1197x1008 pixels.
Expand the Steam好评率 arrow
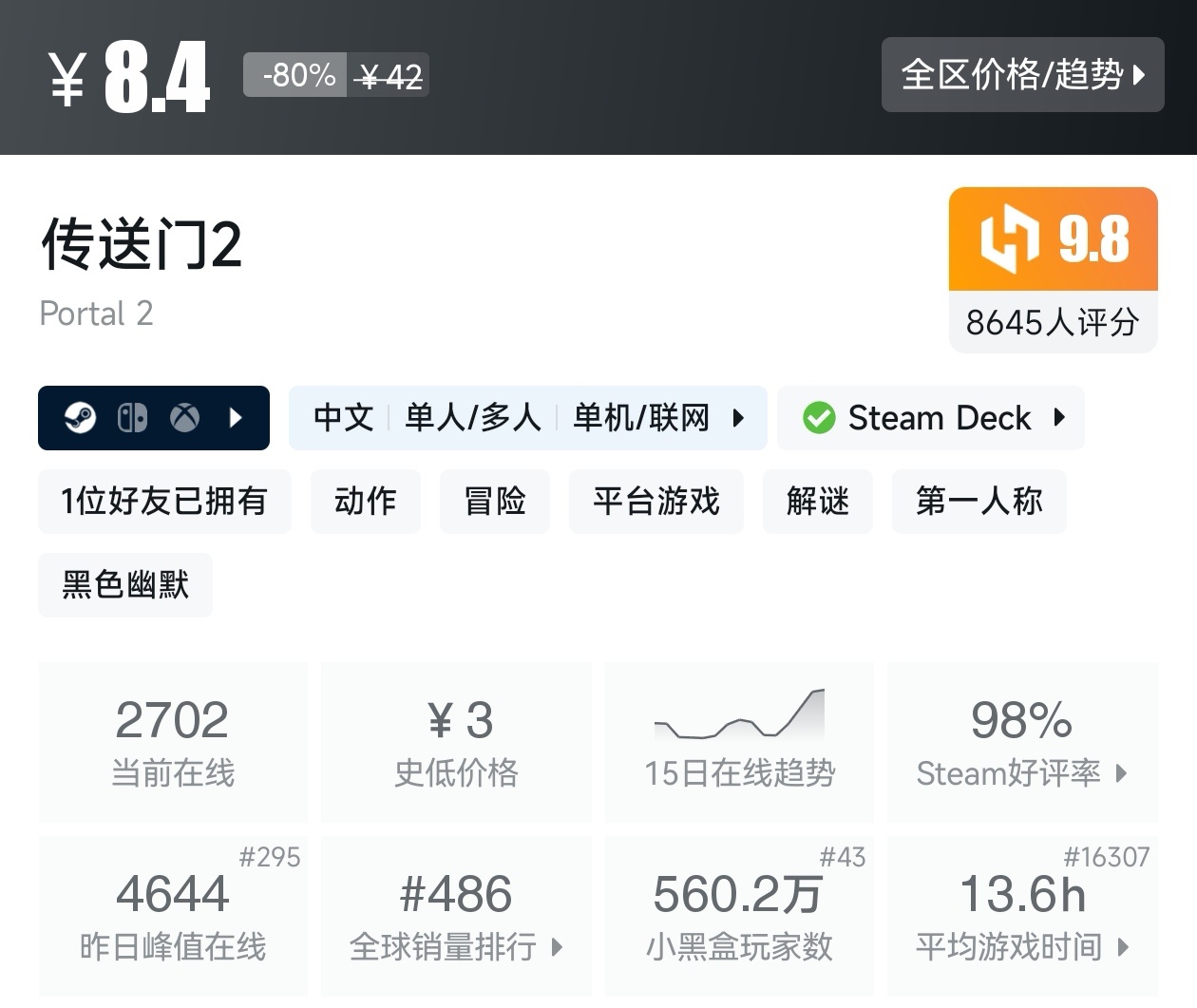point(1121,773)
